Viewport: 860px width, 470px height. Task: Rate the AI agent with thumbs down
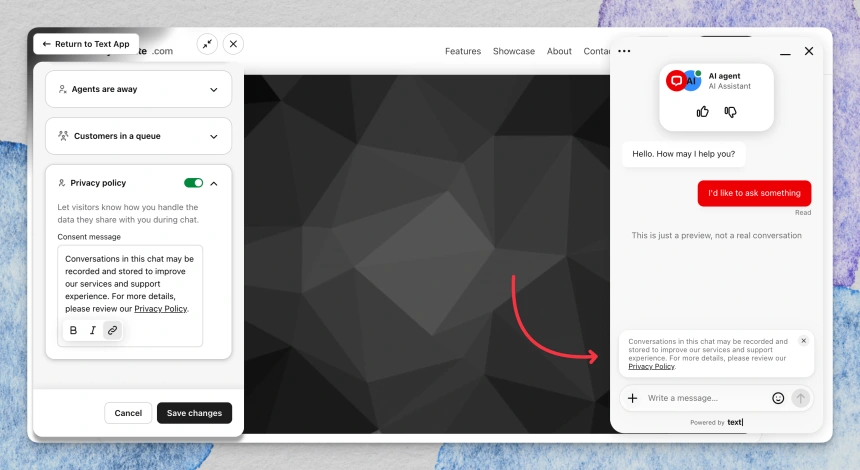tap(731, 112)
